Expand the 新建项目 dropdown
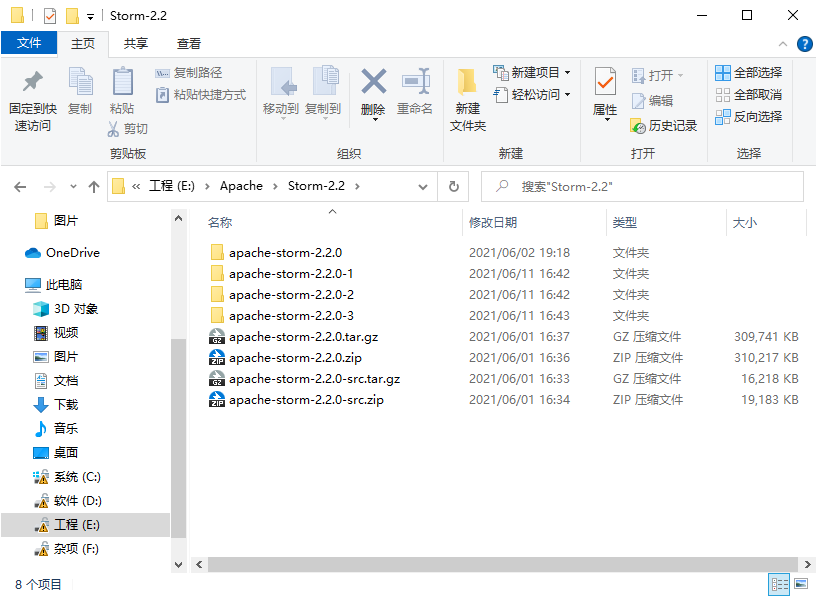817x597 pixels. click(x=567, y=73)
